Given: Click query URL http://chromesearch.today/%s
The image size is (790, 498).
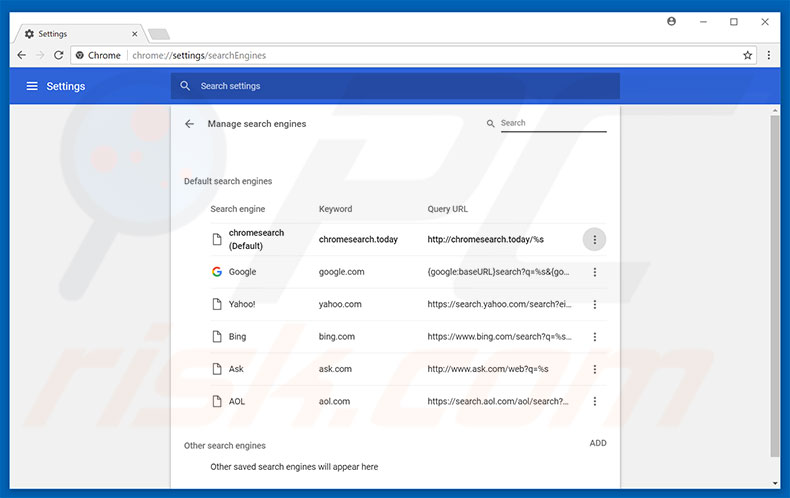Looking at the screenshot, I should (486, 239).
